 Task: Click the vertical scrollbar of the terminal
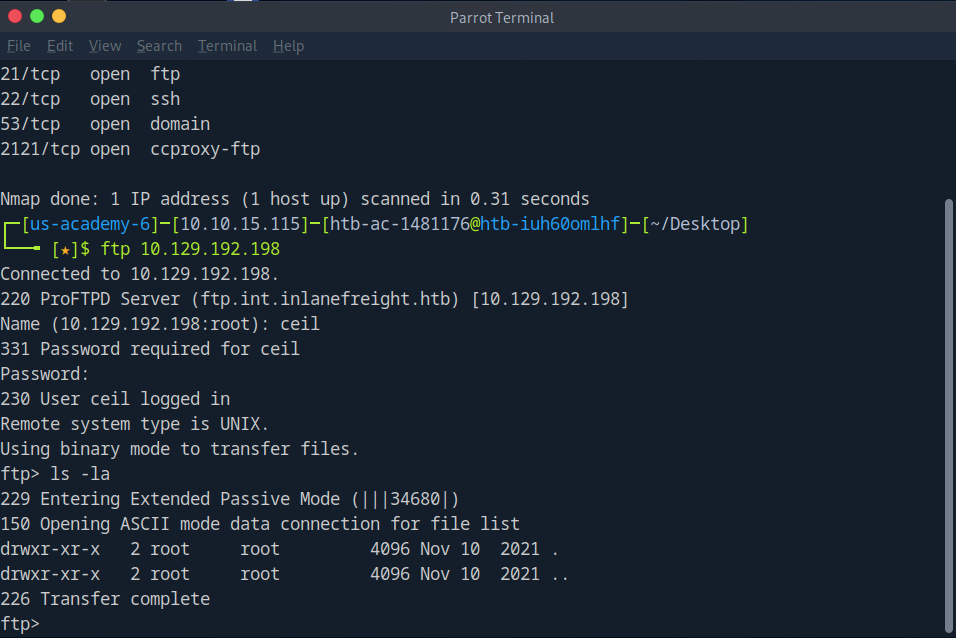pos(949,400)
